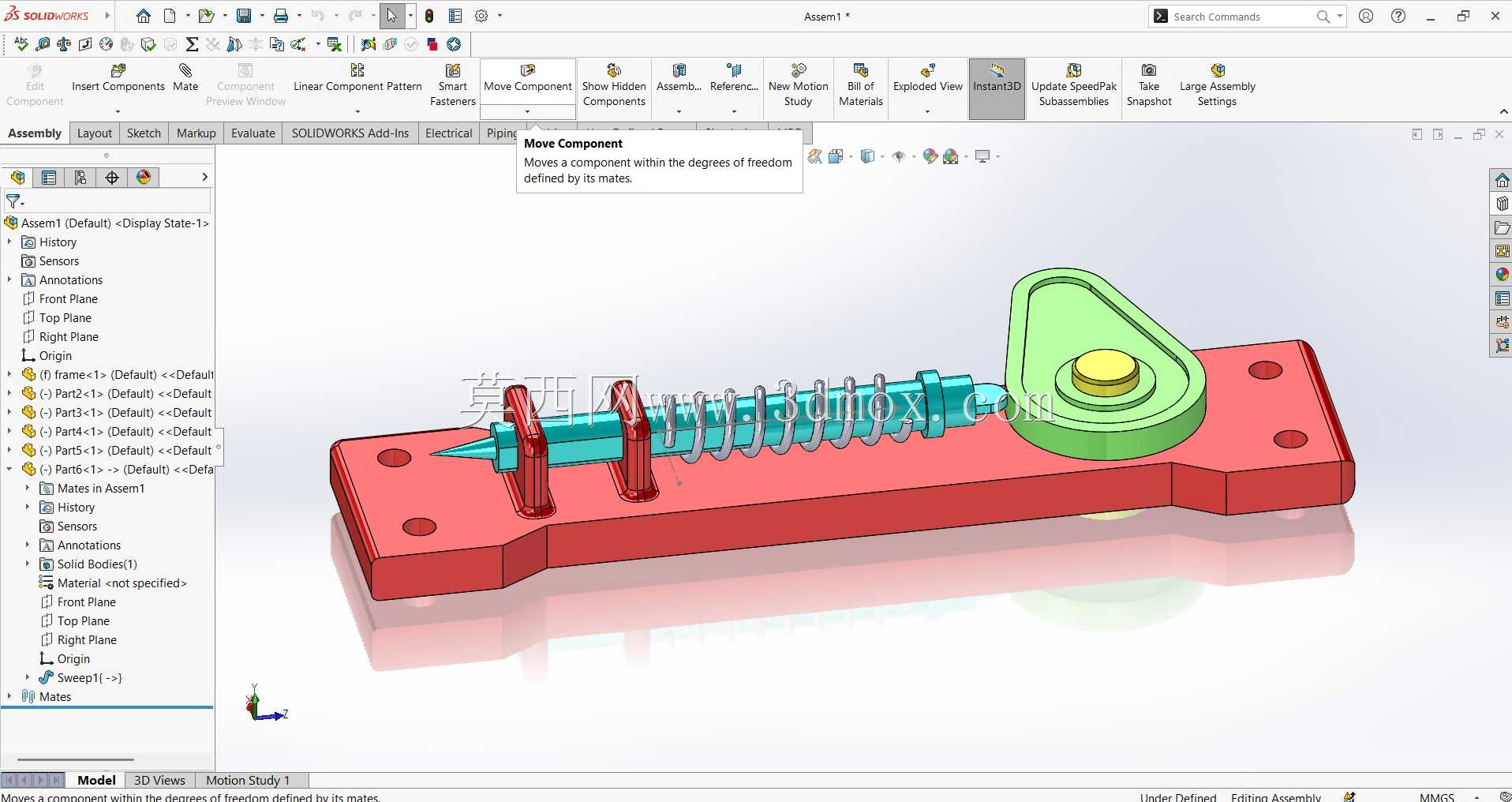Switch to PropertyManager tab
1512x802 pixels.
[x=49, y=178]
